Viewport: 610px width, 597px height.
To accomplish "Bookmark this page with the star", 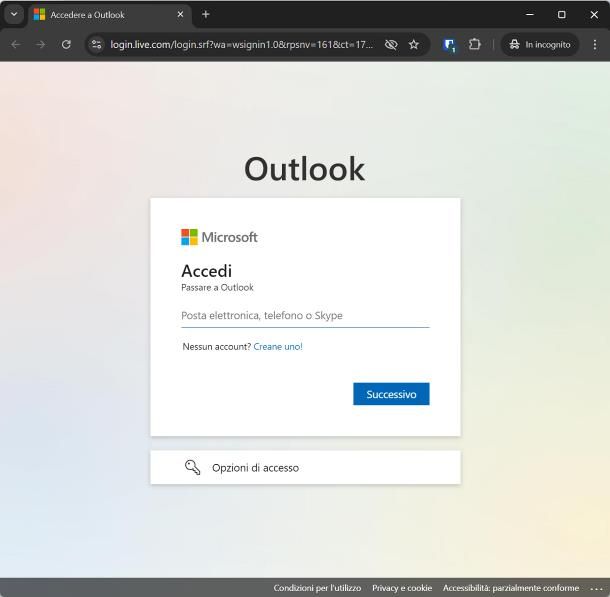I will [414, 45].
